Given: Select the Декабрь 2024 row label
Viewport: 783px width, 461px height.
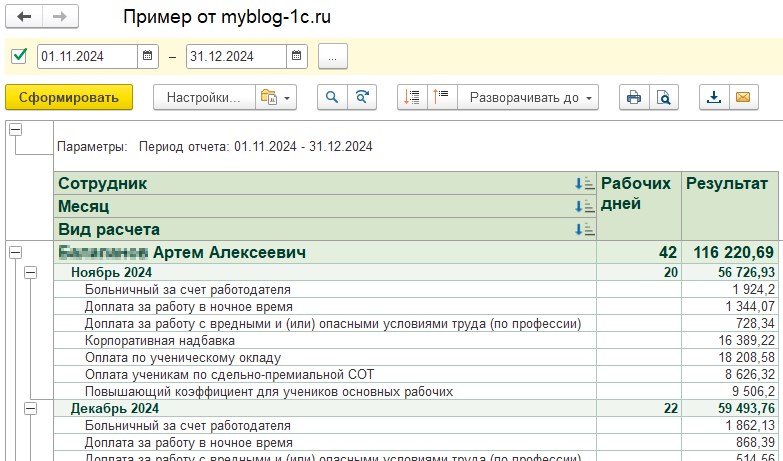Looking at the screenshot, I should [114, 409].
